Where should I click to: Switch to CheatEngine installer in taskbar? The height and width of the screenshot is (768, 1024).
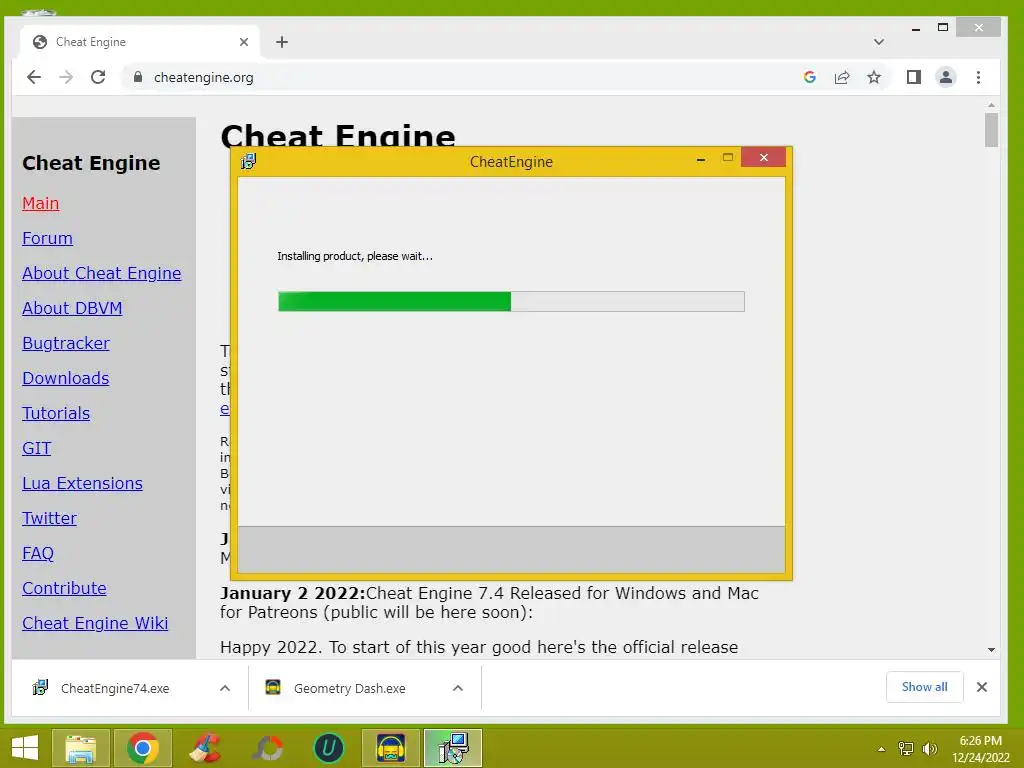(453, 748)
